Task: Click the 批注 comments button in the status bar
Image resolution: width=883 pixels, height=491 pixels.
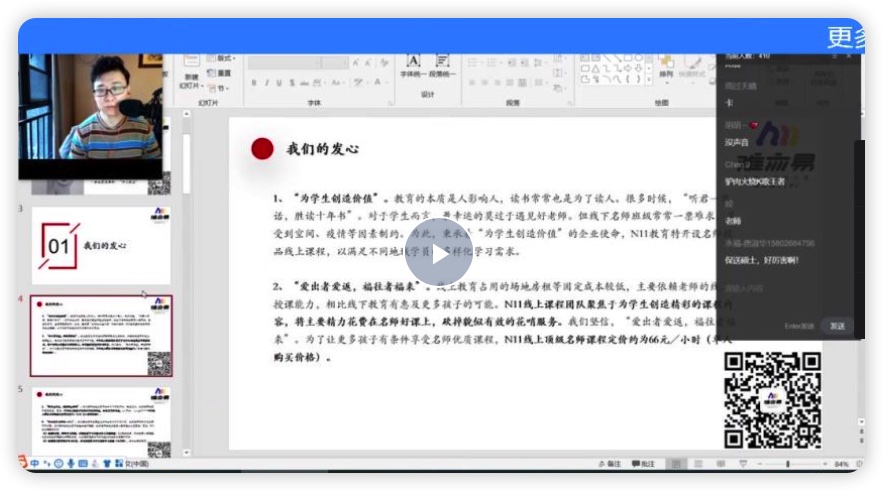Action: click(x=643, y=464)
